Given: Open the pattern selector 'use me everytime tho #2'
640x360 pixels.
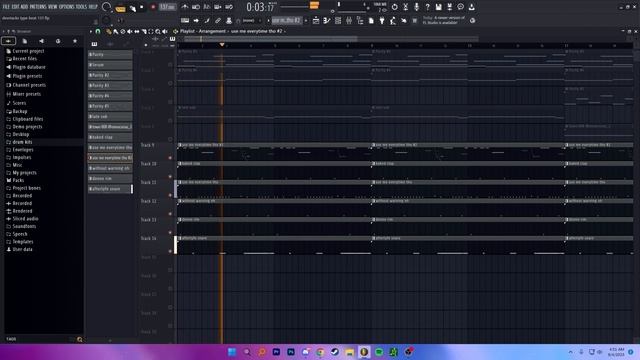Looking at the screenshot, I should 287,20.
